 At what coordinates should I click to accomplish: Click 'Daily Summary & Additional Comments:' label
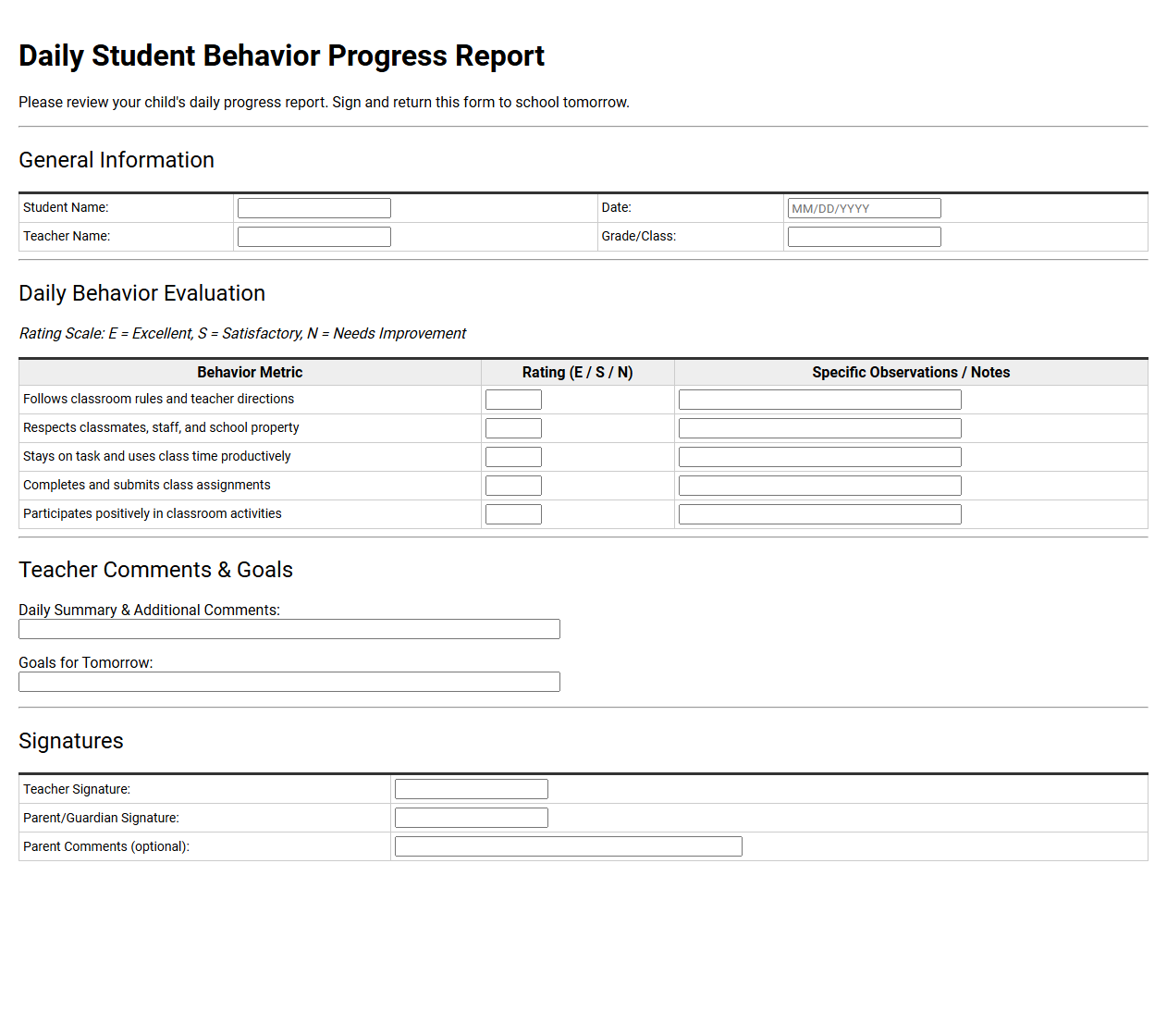149,610
